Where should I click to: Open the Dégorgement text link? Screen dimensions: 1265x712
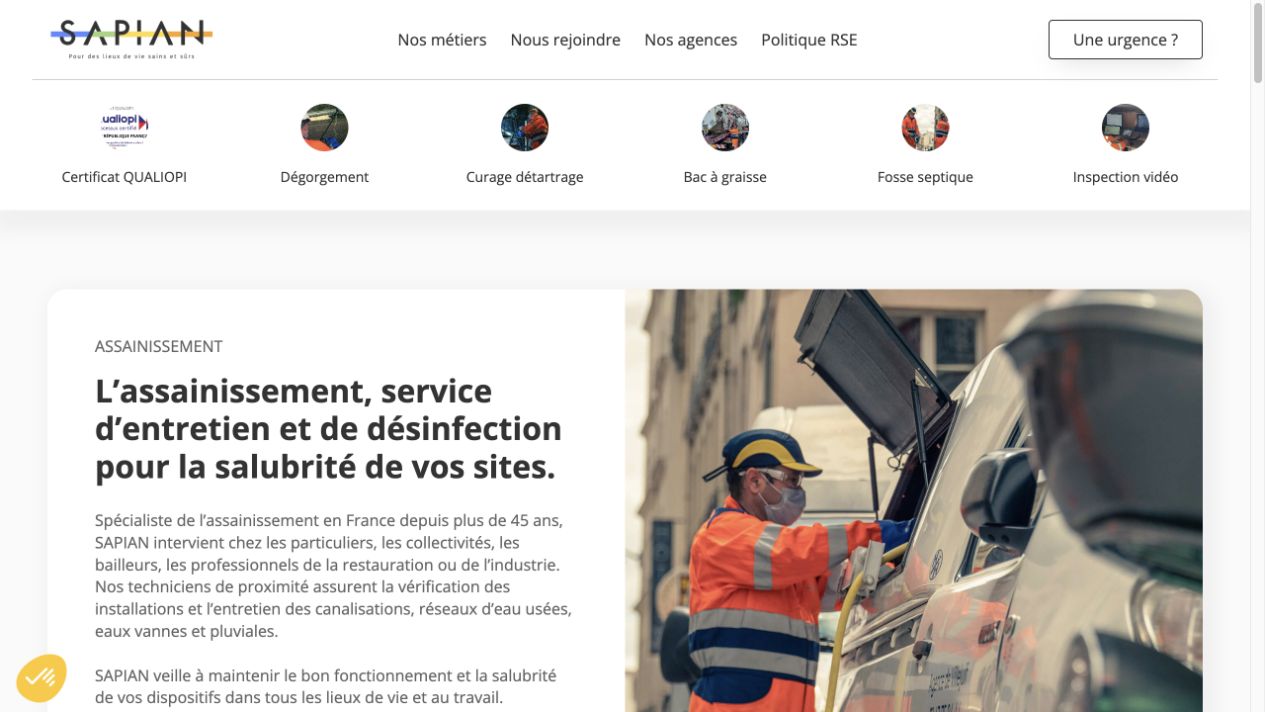tap(324, 177)
